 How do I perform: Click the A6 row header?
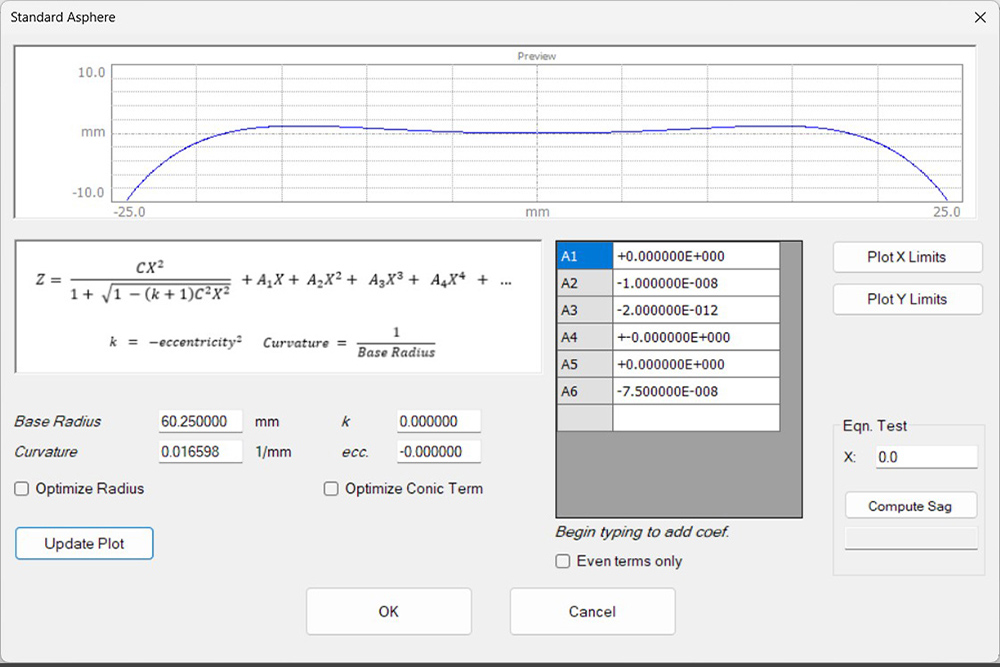point(585,392)
